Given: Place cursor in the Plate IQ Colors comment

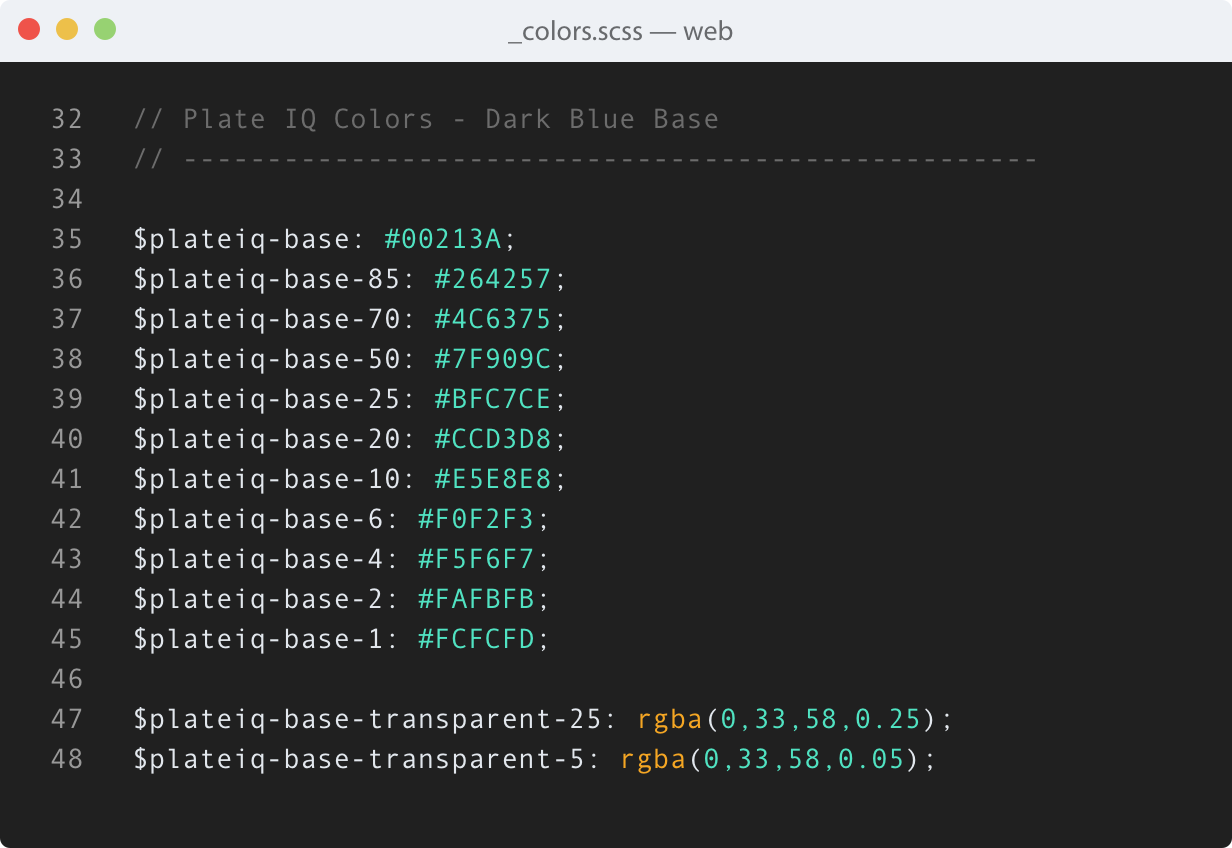Looking at the screenshot, I should tap(426, 119).
